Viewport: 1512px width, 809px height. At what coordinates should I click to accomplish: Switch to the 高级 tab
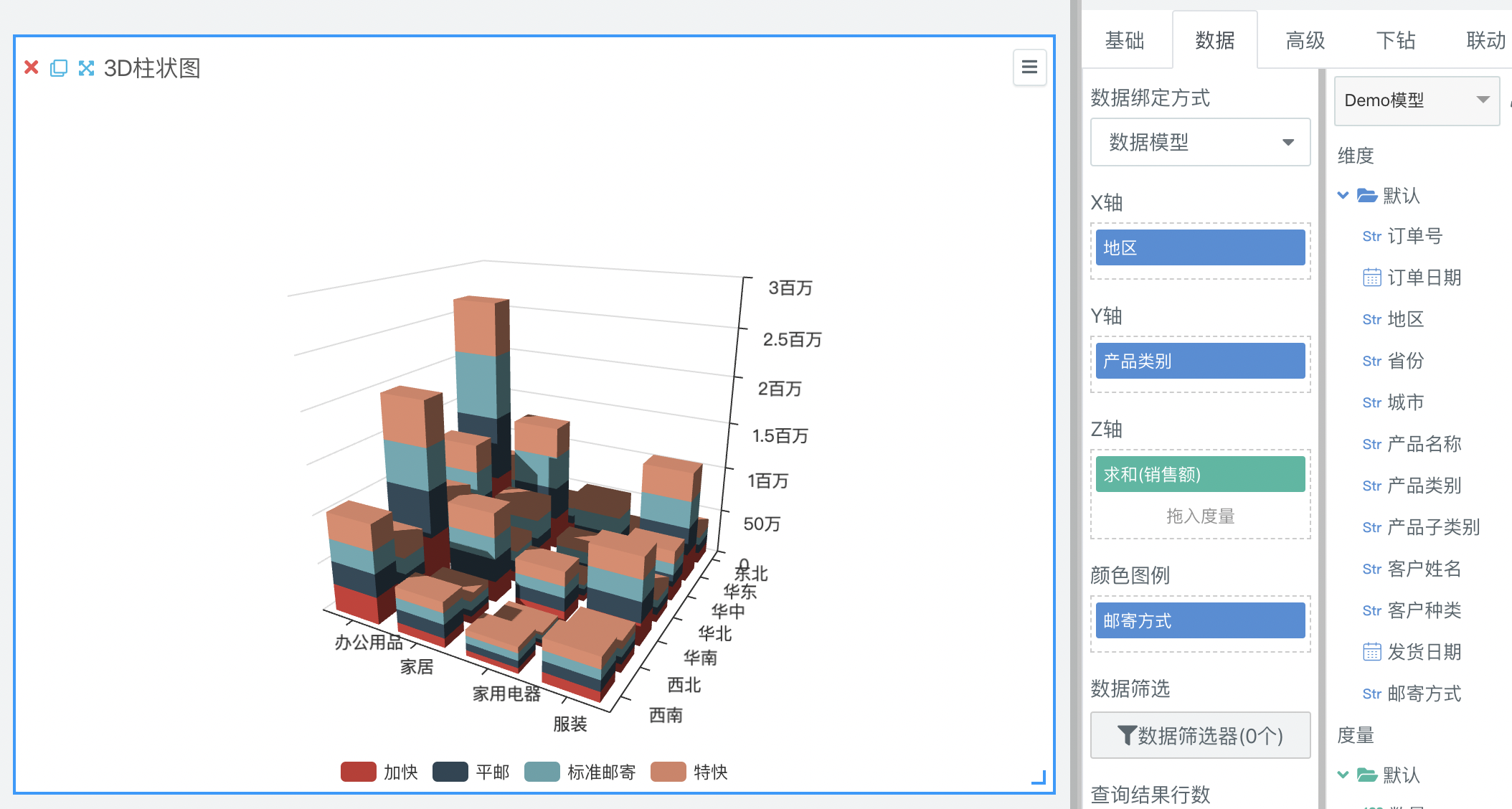tap(1305, 40)
